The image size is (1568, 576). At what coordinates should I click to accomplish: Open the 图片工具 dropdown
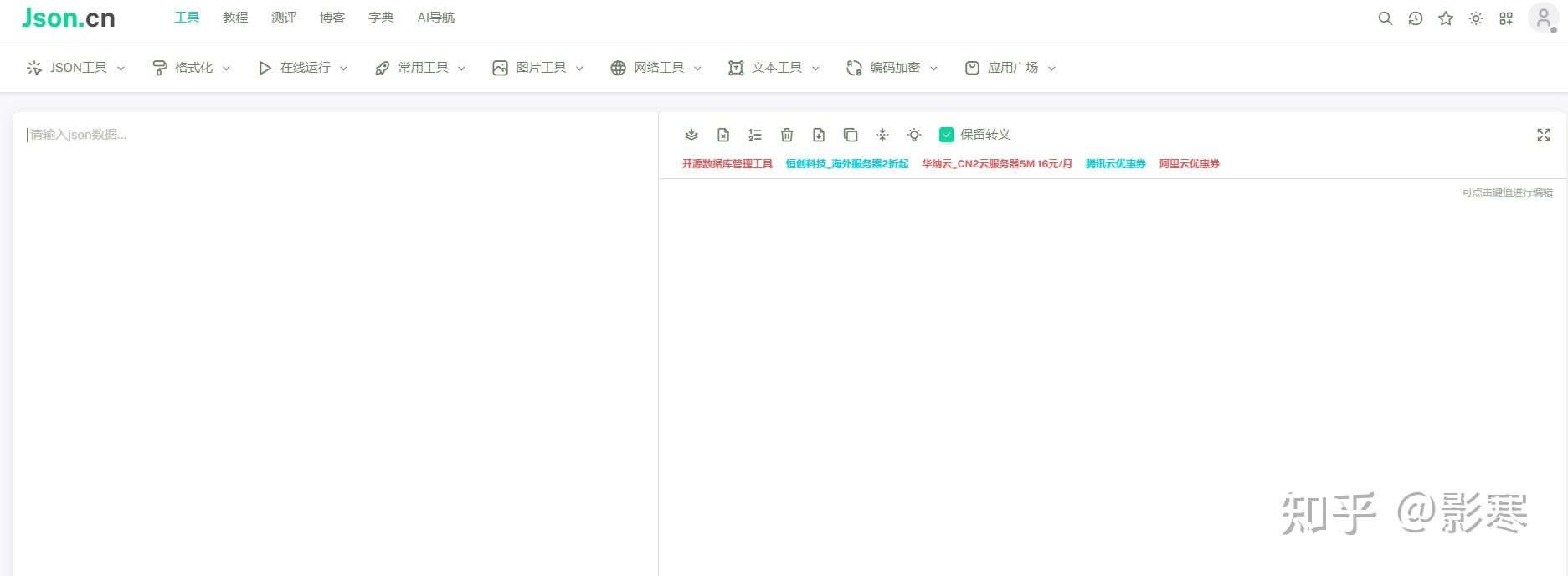[x=538, y=68]
